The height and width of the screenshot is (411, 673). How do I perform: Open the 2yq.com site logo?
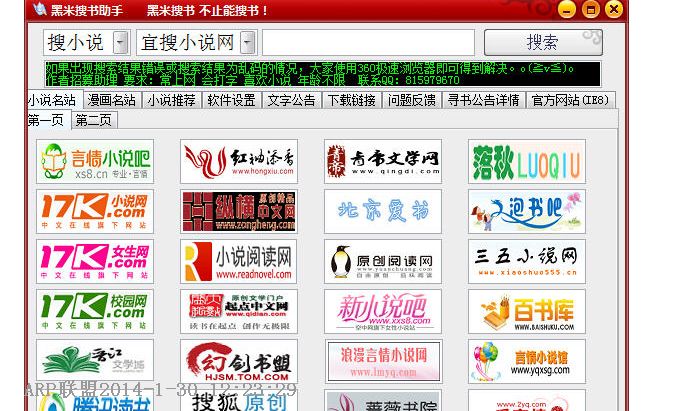tap(527, 400)
